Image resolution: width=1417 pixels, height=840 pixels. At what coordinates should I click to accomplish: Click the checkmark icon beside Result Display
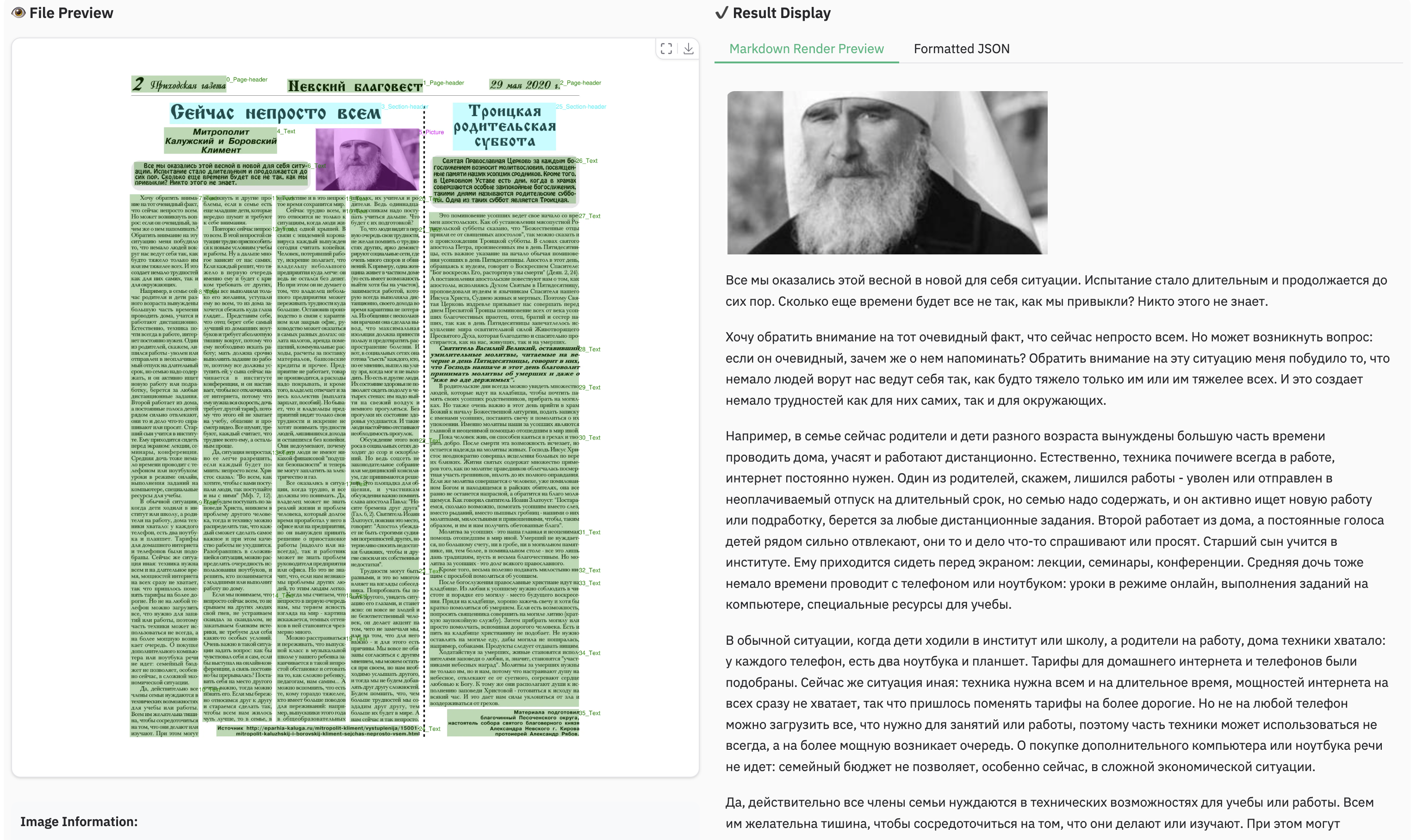point(721,12)
